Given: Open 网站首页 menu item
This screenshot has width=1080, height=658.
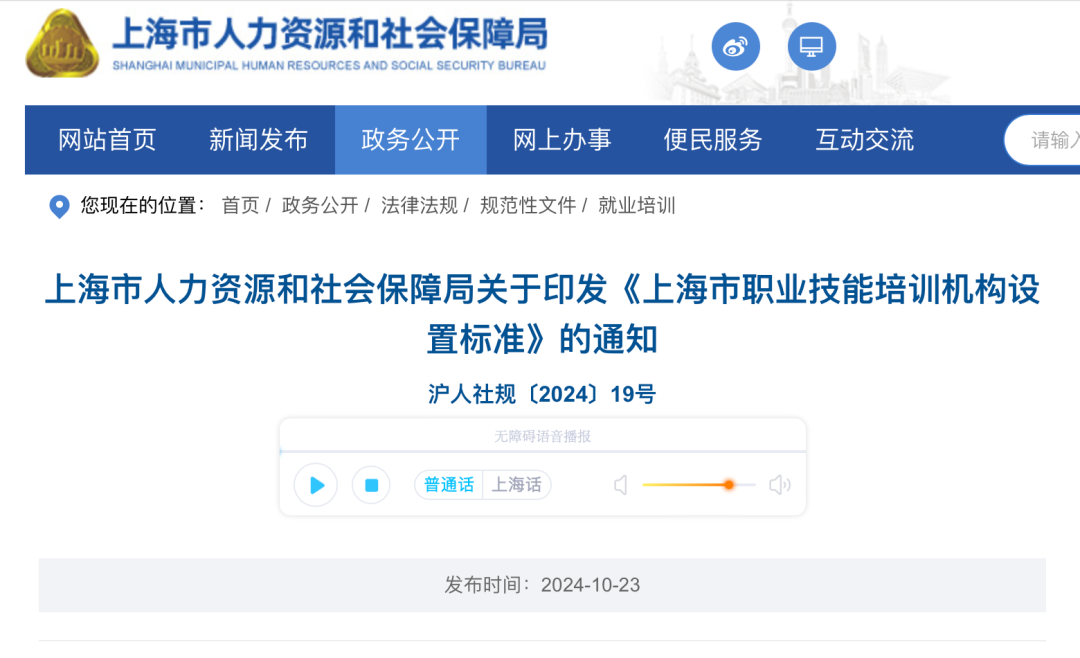Looking at the screenshot, I should tap(107, 140).
